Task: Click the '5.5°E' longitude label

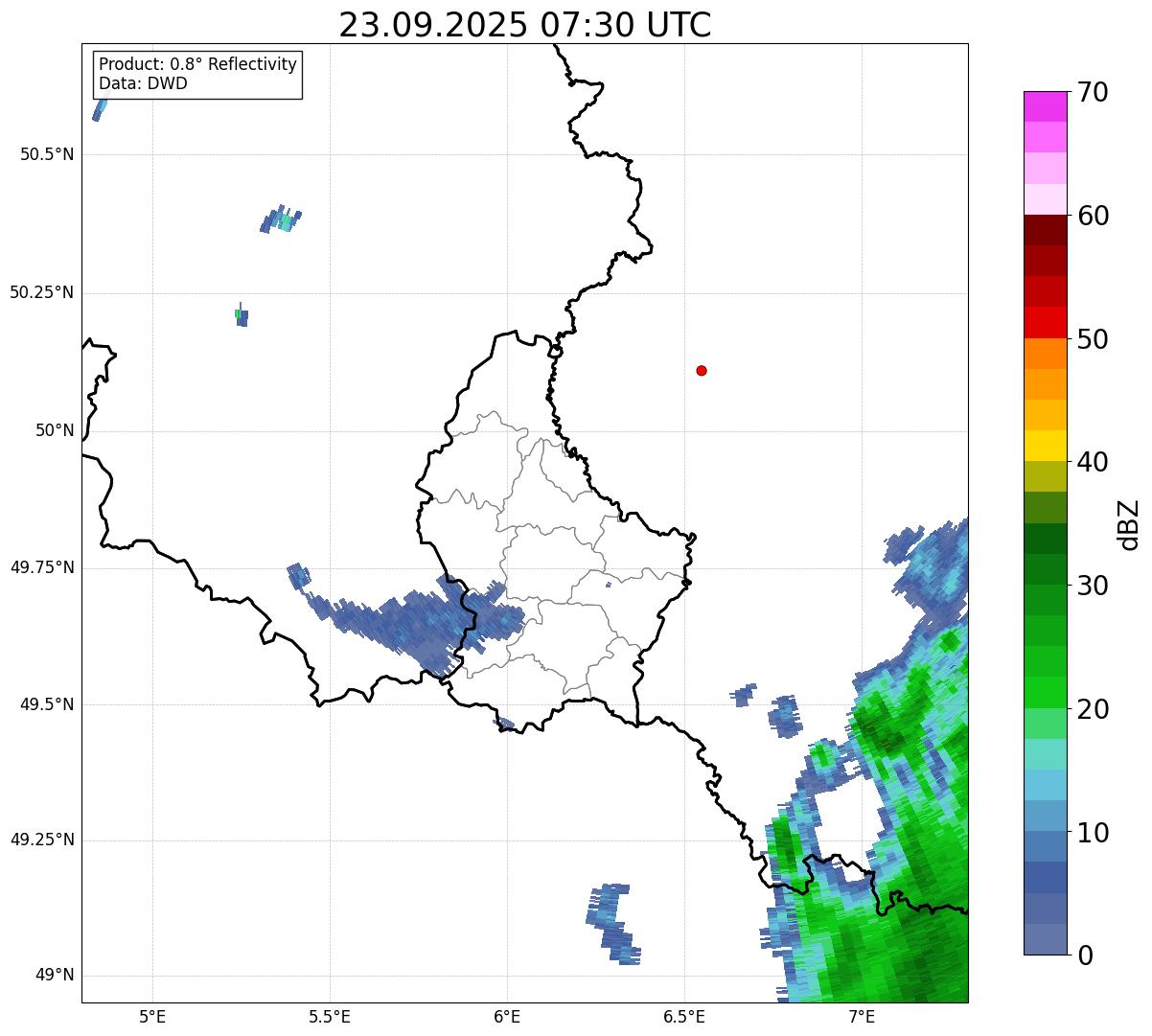Action: point(330,1016)
